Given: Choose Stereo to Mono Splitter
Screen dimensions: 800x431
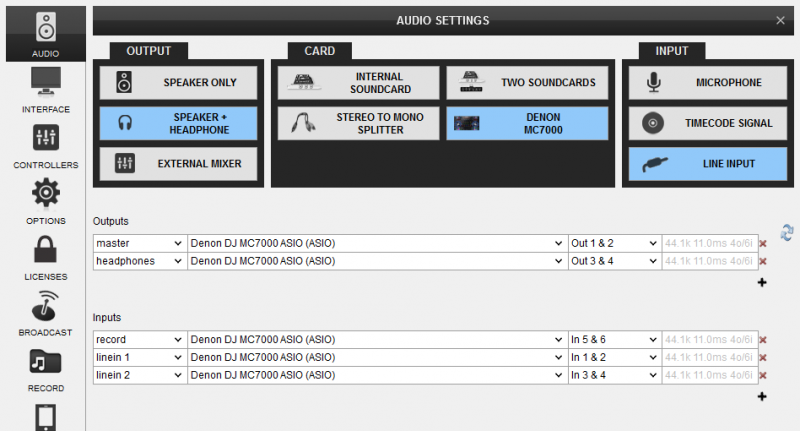Looking at the screenshot, I should coord(358,123).
